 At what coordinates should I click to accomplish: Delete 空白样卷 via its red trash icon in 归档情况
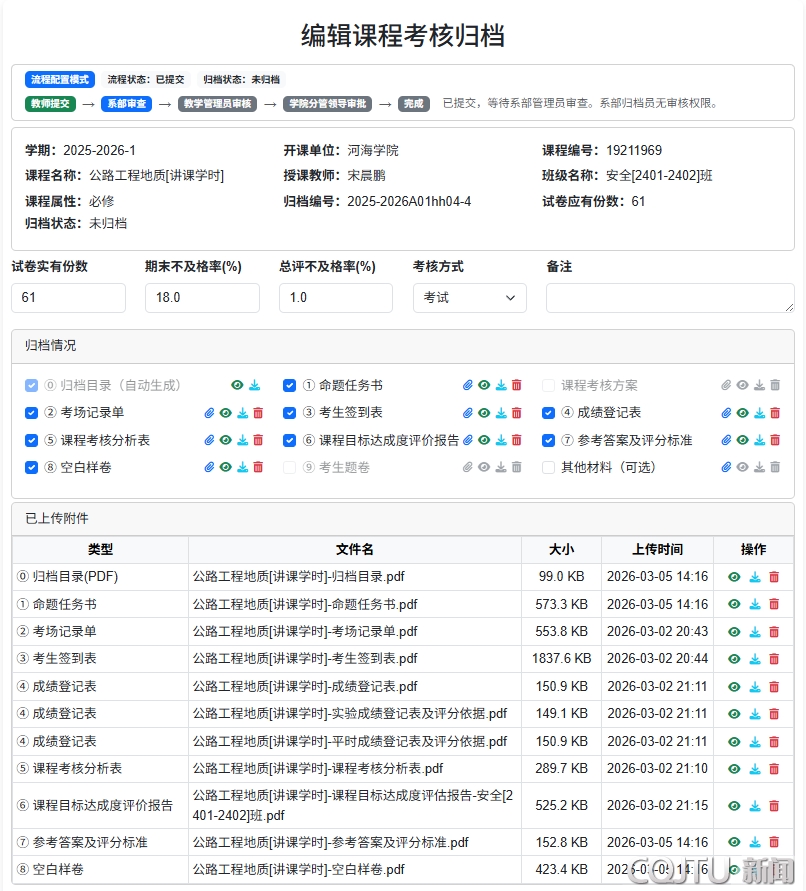point(258,467)
